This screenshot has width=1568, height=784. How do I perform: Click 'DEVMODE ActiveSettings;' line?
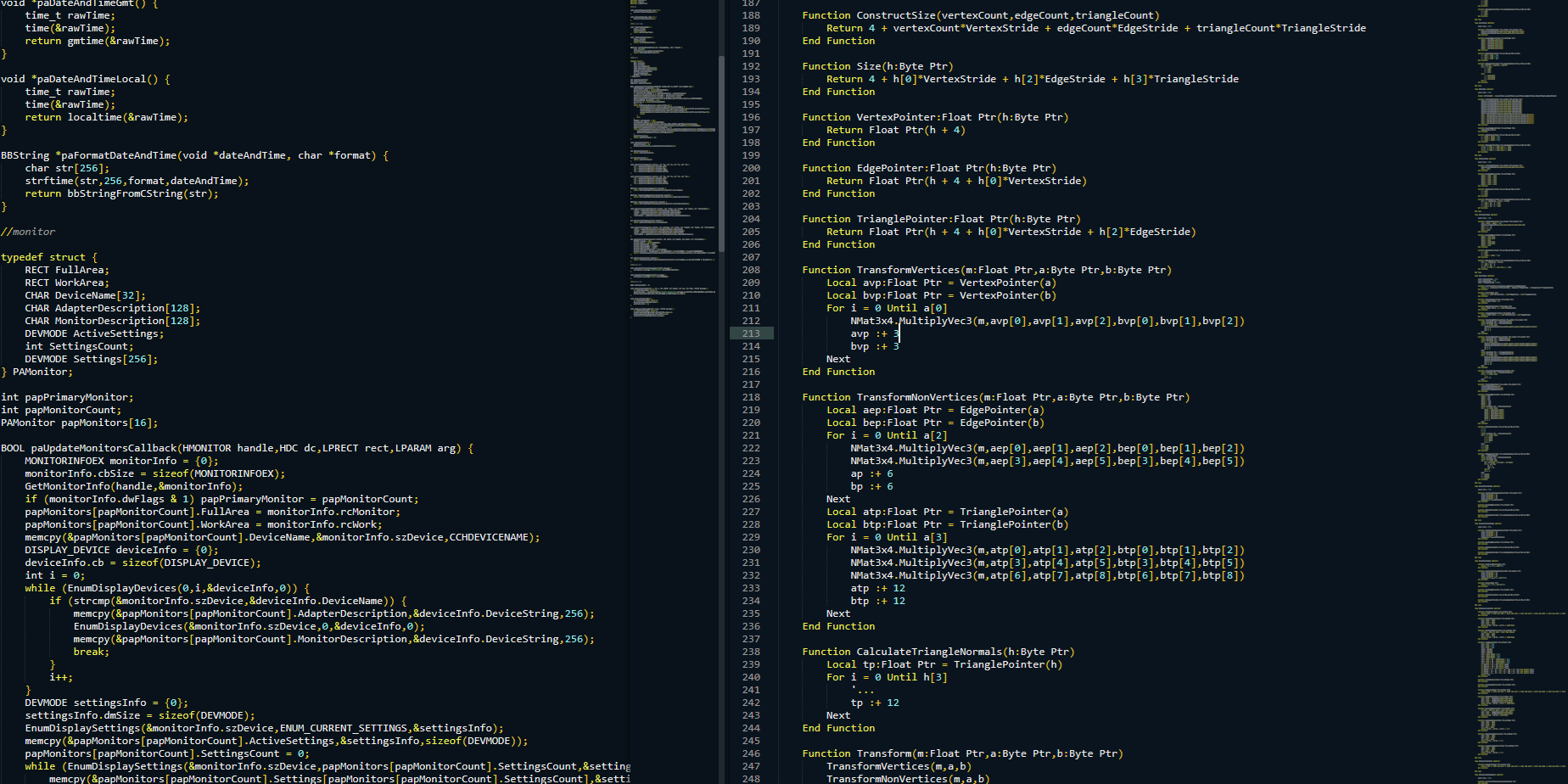95,333
